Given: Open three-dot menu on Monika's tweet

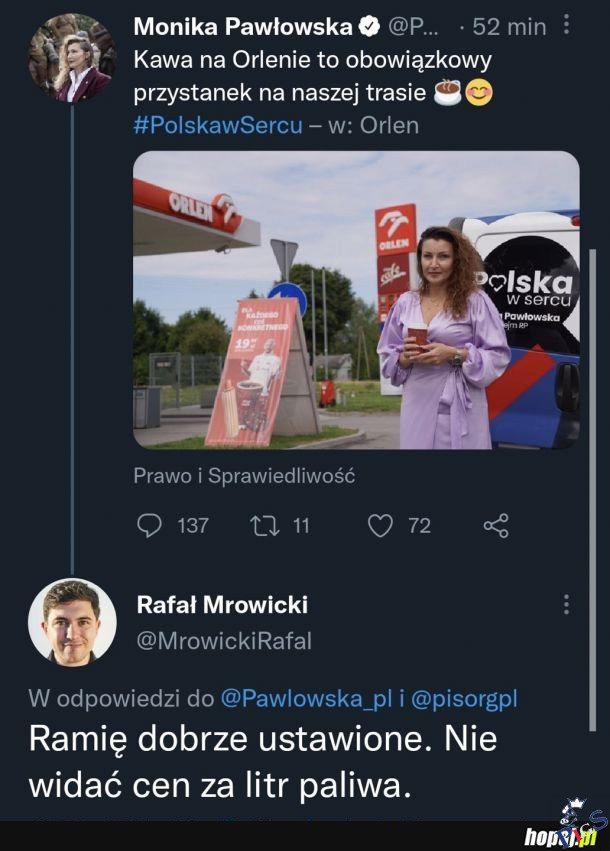Looking at the screenshot, I should pos(567,26).
